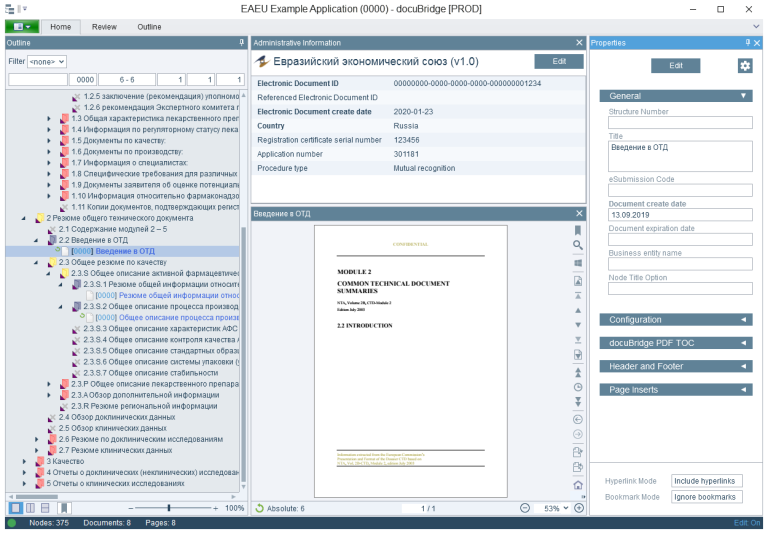Pin the Outline panel
The image size is (768, 534).
241,43
